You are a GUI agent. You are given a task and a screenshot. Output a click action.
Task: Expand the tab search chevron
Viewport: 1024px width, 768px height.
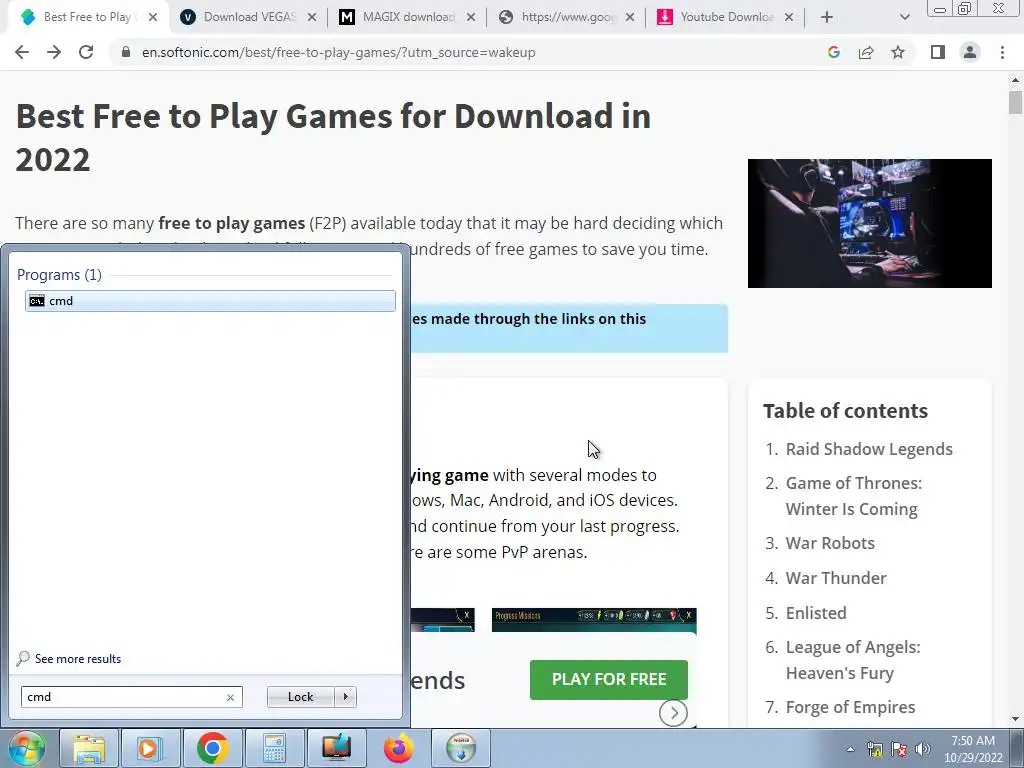tap(904, 17)
